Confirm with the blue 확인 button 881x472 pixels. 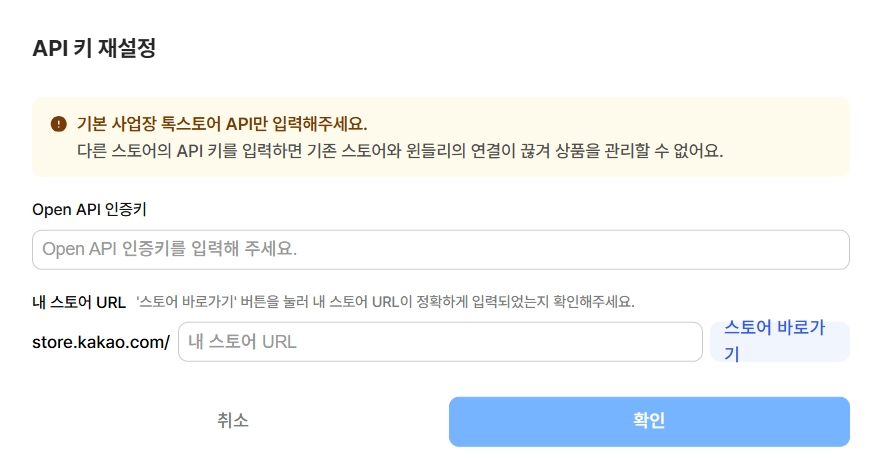(649, 421)
